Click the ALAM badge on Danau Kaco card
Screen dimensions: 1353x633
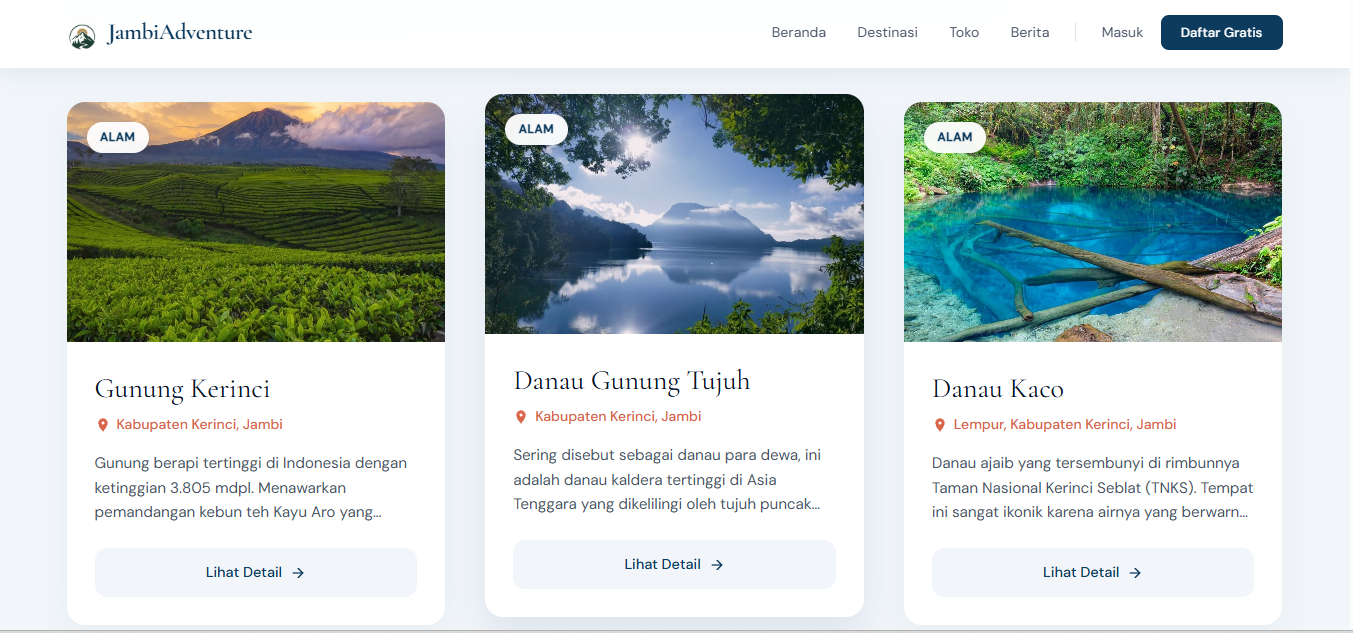point(955,137)
